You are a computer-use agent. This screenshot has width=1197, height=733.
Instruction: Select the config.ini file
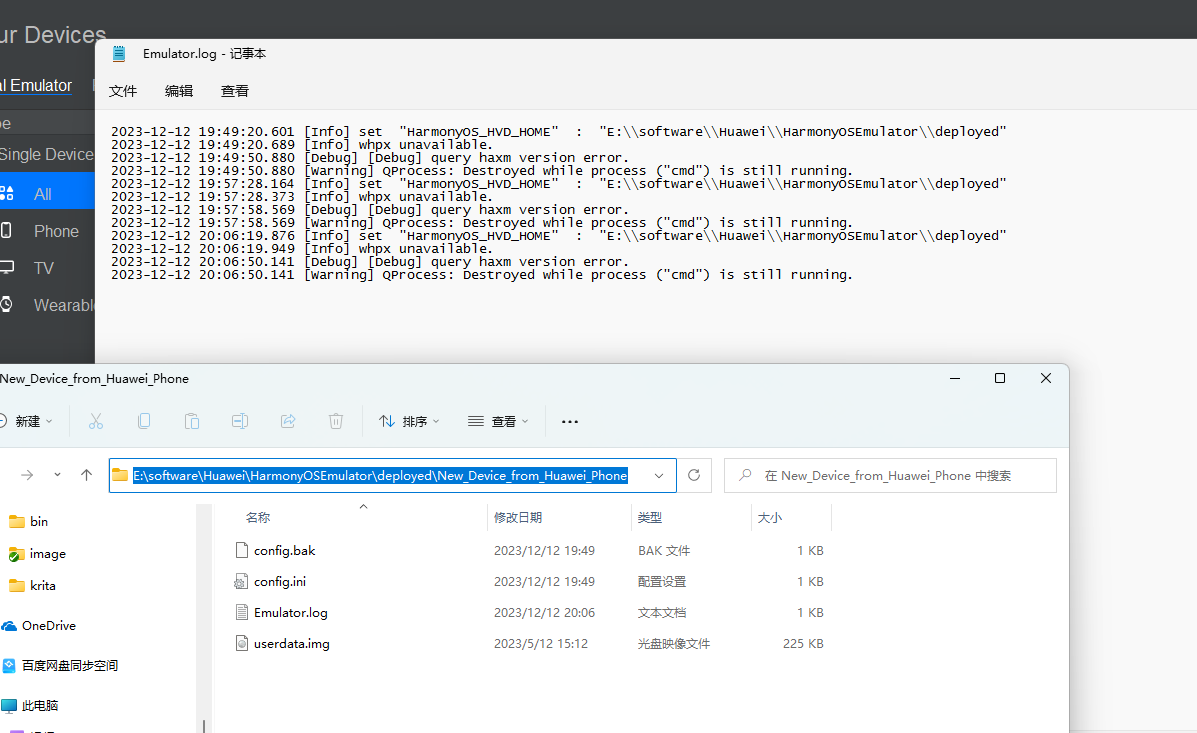coord(280,582)
